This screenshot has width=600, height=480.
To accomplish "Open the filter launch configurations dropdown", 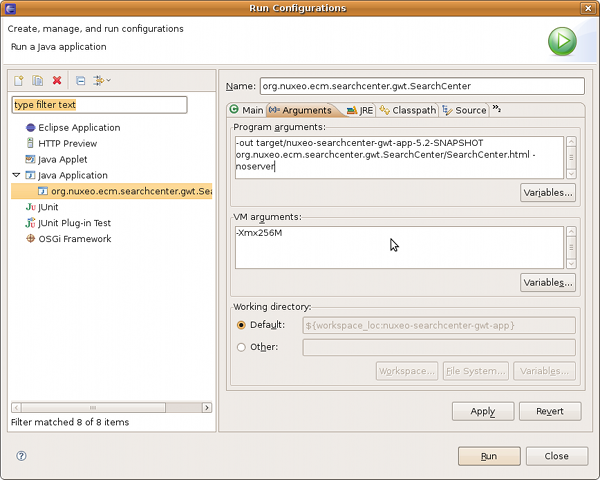I will tap(102, 80).
